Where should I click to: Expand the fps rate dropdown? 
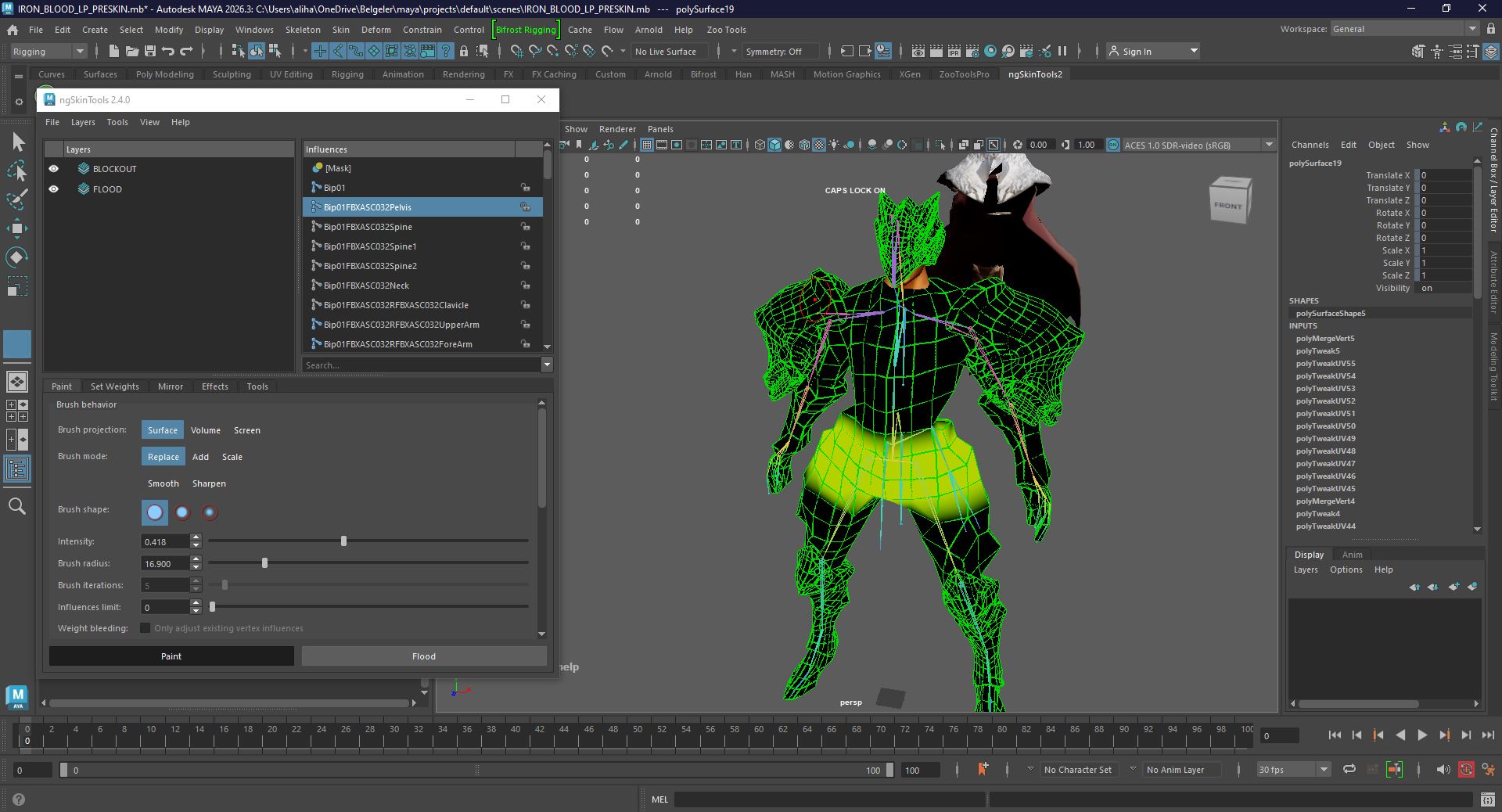(x=1324, y=770)
